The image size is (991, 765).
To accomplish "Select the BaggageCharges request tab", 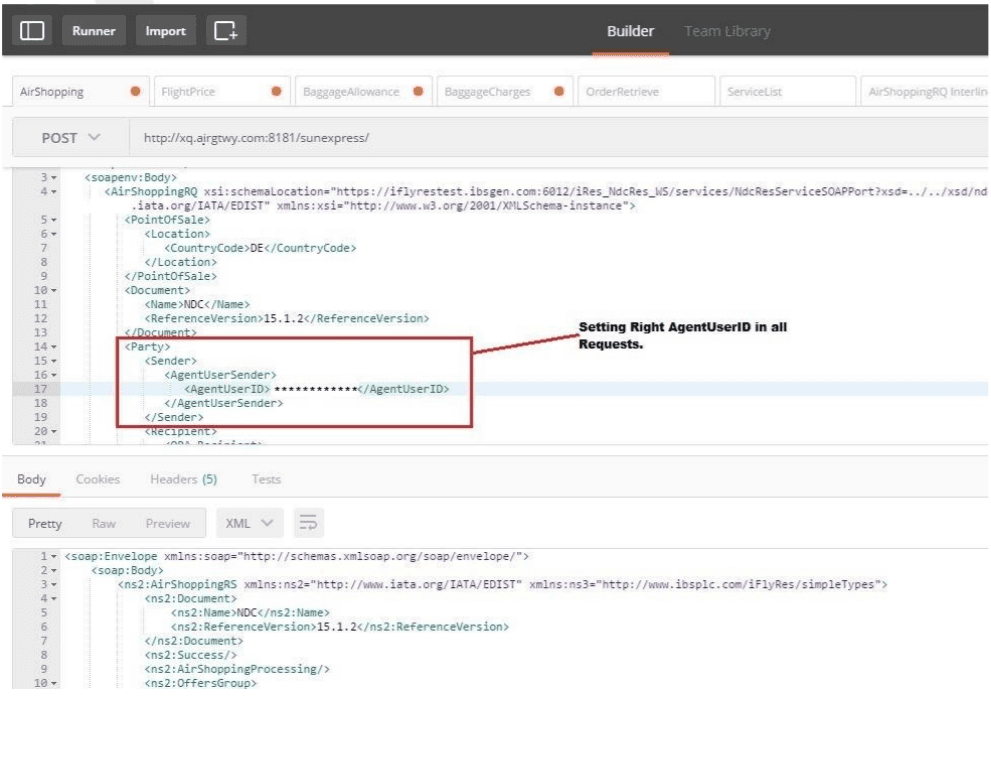I will pos(505,92).
